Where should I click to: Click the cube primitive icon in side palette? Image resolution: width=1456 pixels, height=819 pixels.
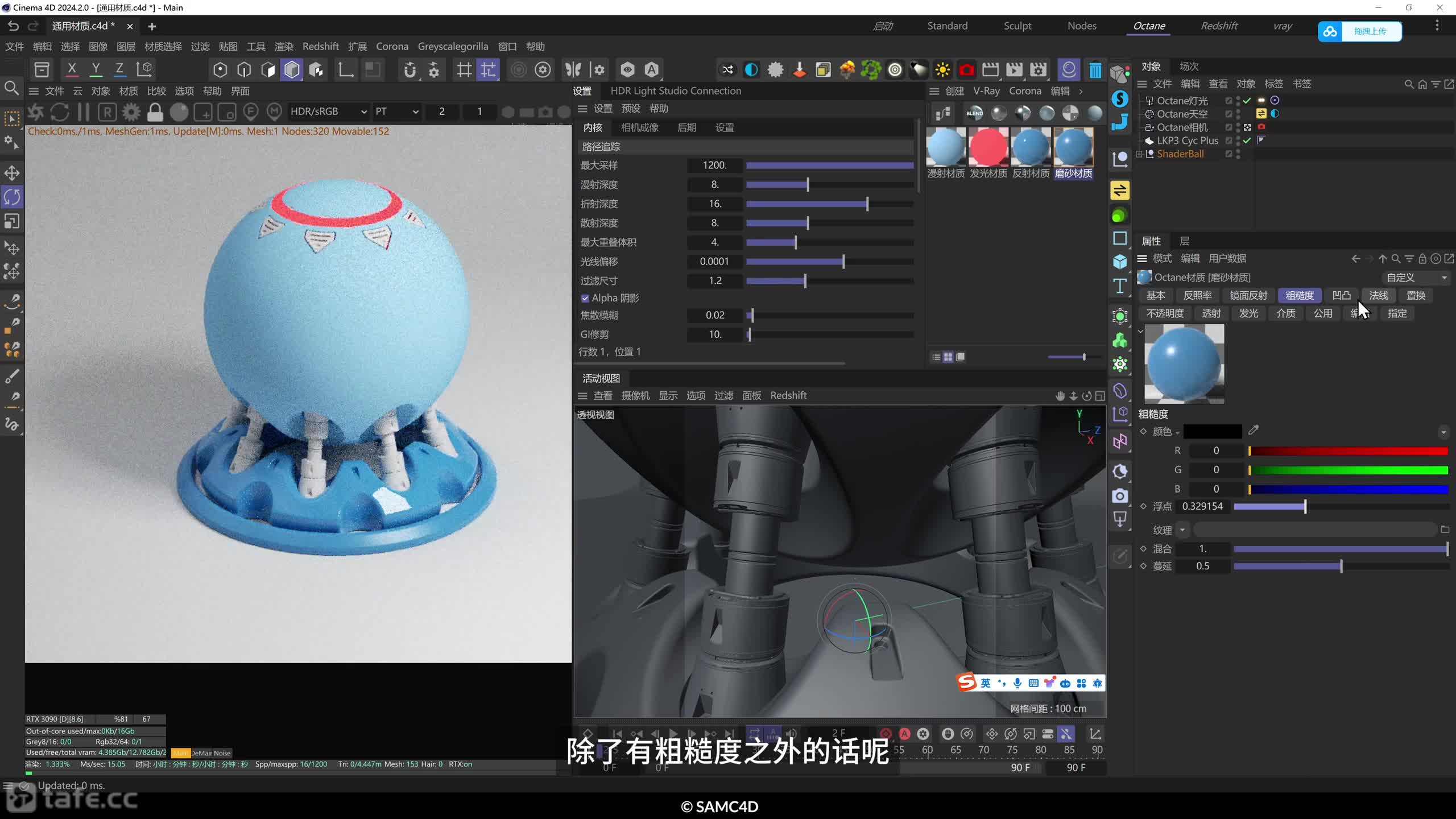1120,262
